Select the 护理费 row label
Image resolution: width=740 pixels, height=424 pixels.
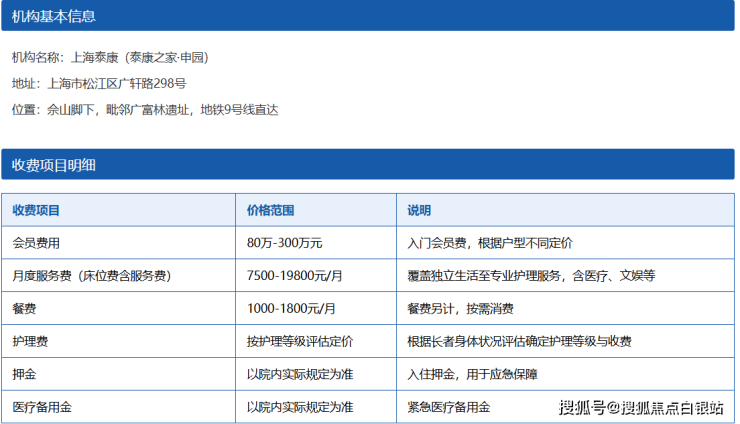pyautogui.click(x=30, y=341)
